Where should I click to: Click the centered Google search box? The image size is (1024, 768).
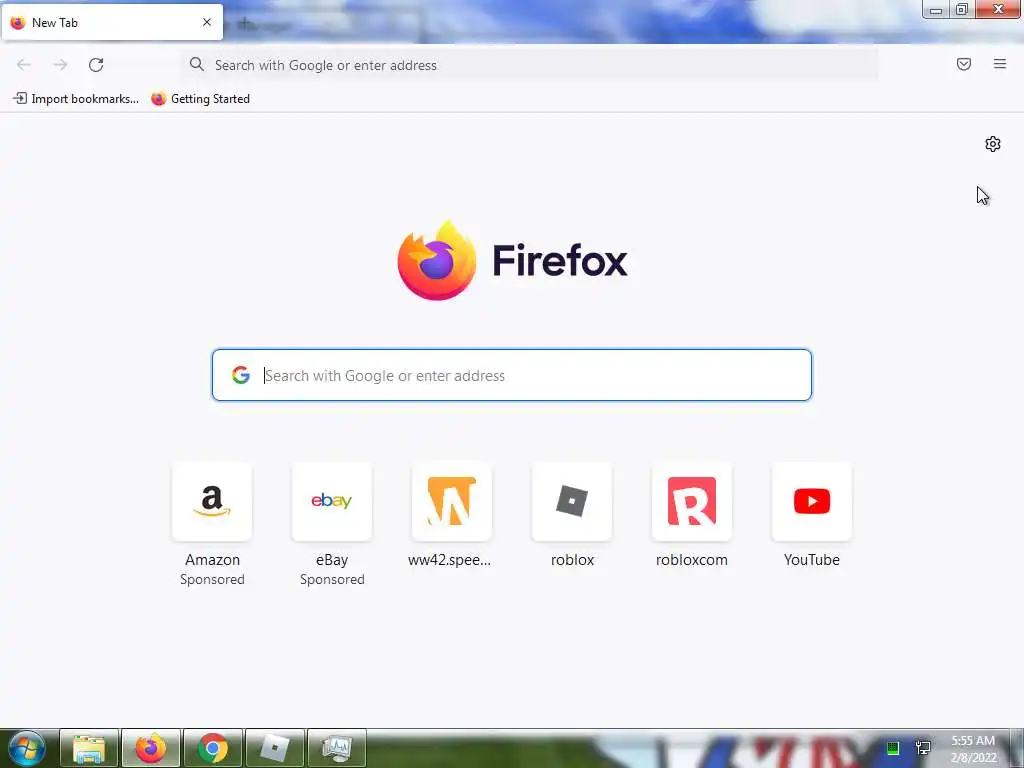(511, 375)
